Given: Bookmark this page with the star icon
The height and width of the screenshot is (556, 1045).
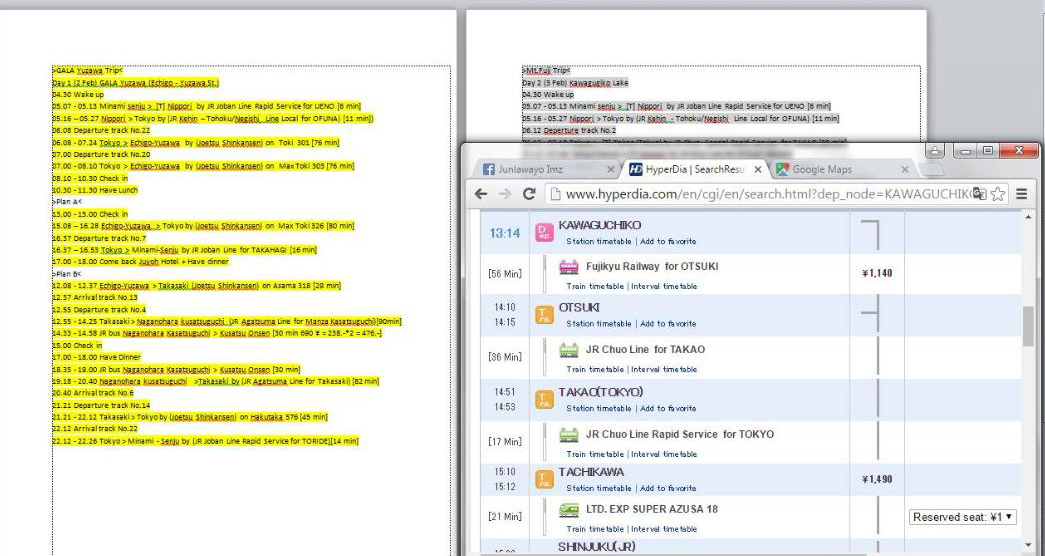Looking at the screenshot, I should (998, 194).
